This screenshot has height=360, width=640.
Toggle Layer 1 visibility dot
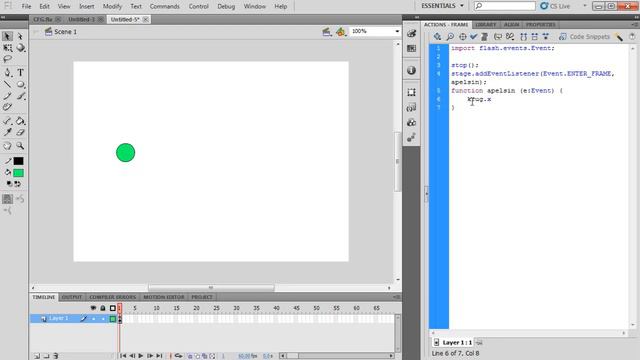click(x=93, y=319)
